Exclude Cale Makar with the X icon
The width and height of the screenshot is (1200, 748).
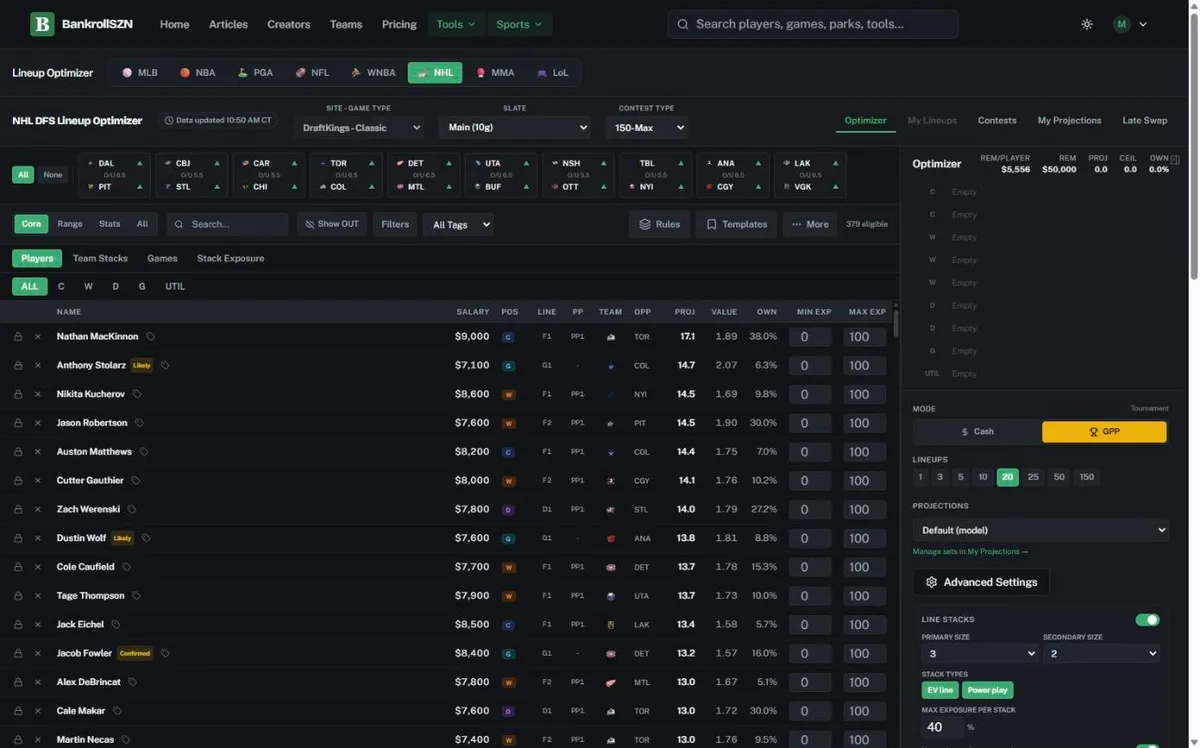(x=38, y=711)
